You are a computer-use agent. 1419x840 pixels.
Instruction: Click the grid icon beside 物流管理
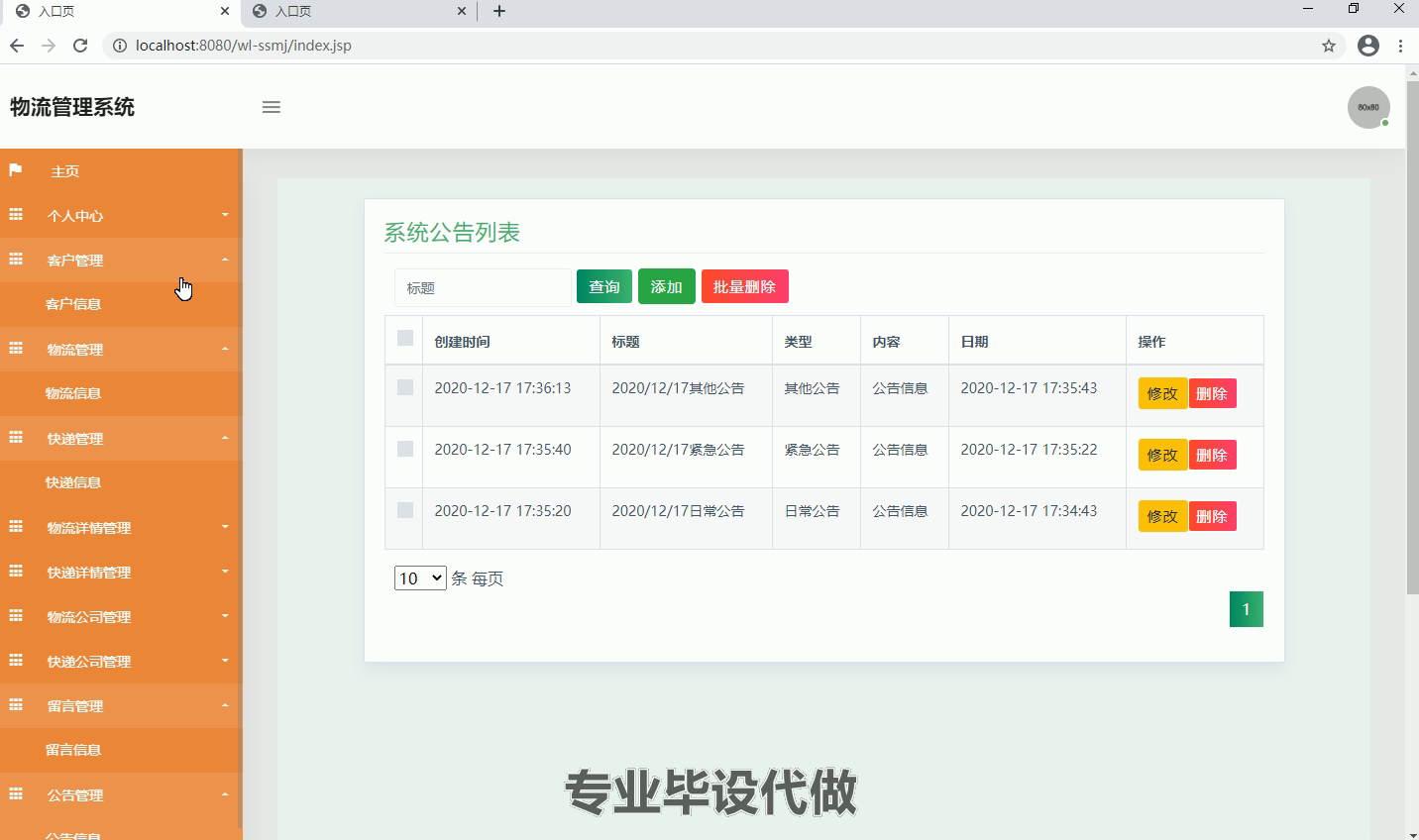tap(16, 348)
